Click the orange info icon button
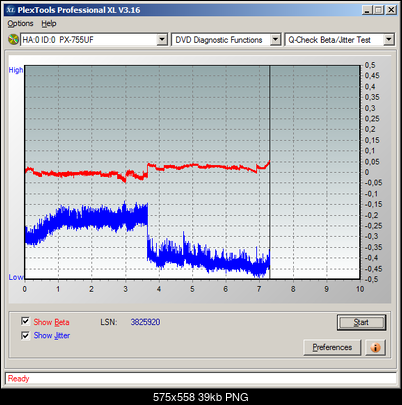The height and width of the screenshot is (405, 402). 375,347
